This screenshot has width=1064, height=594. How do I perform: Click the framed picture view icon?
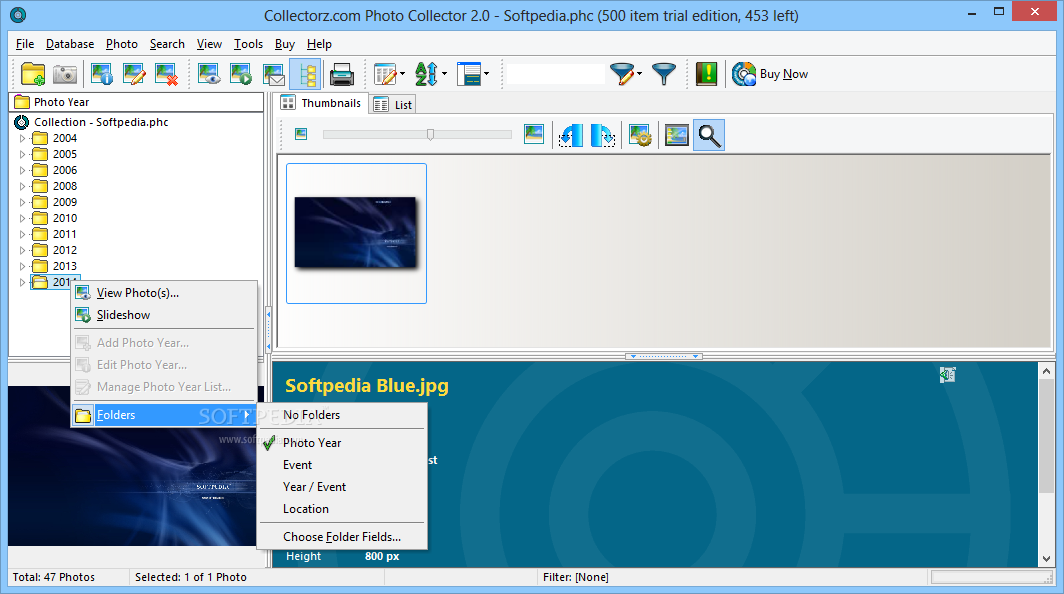[677, 135]
